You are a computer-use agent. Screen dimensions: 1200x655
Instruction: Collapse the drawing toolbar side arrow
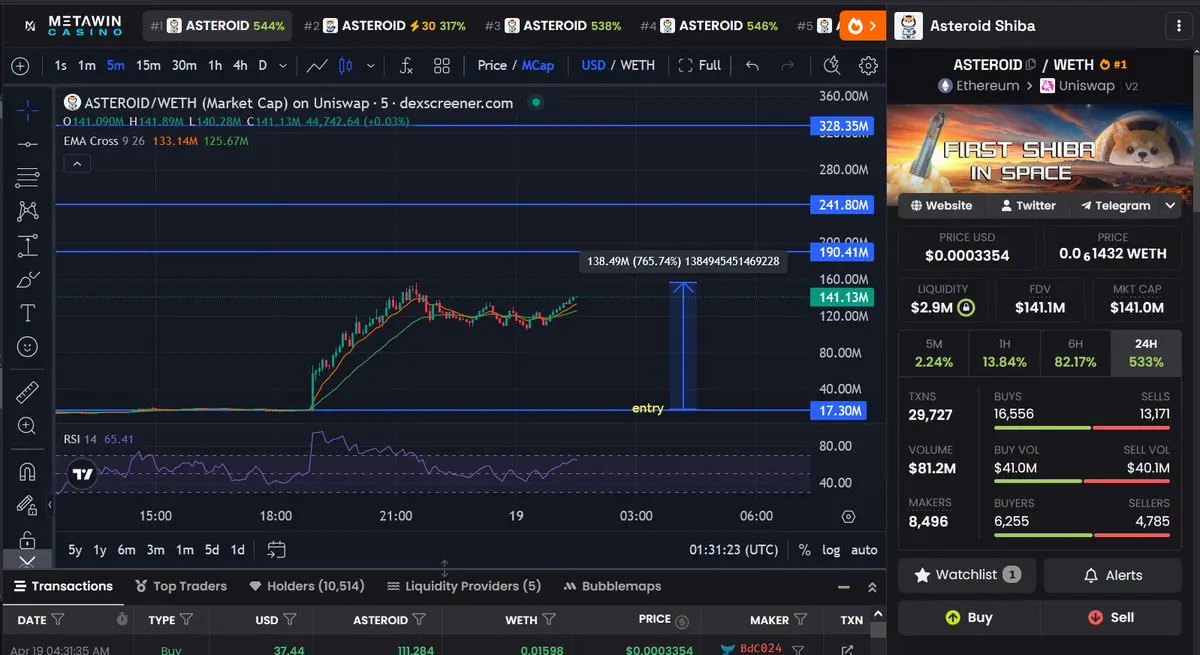point(49,506)
